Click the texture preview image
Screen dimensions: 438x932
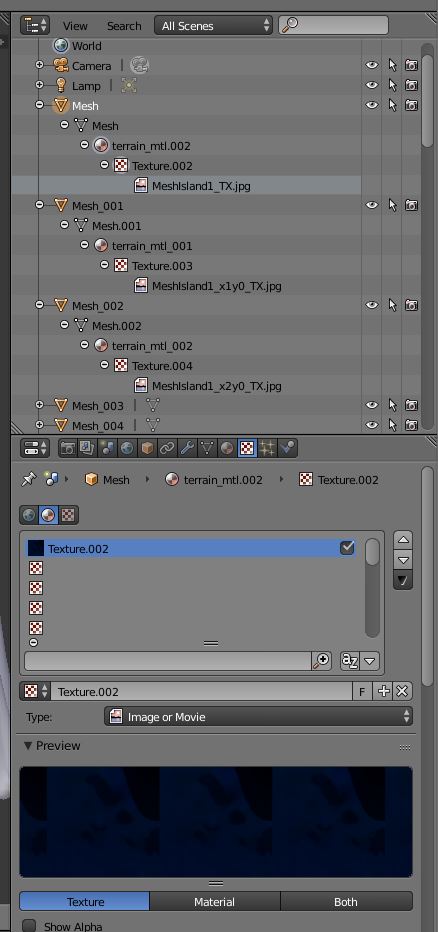pos(216,821)
